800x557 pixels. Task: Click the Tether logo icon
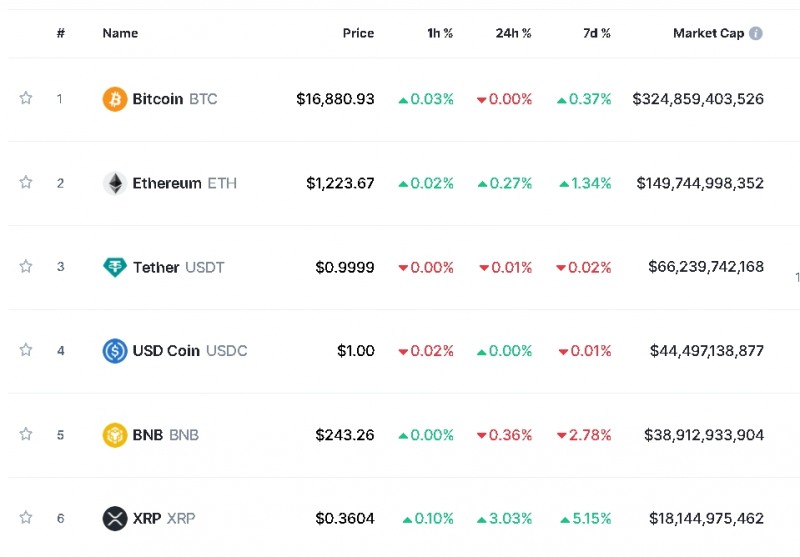(x=115, y=267)
